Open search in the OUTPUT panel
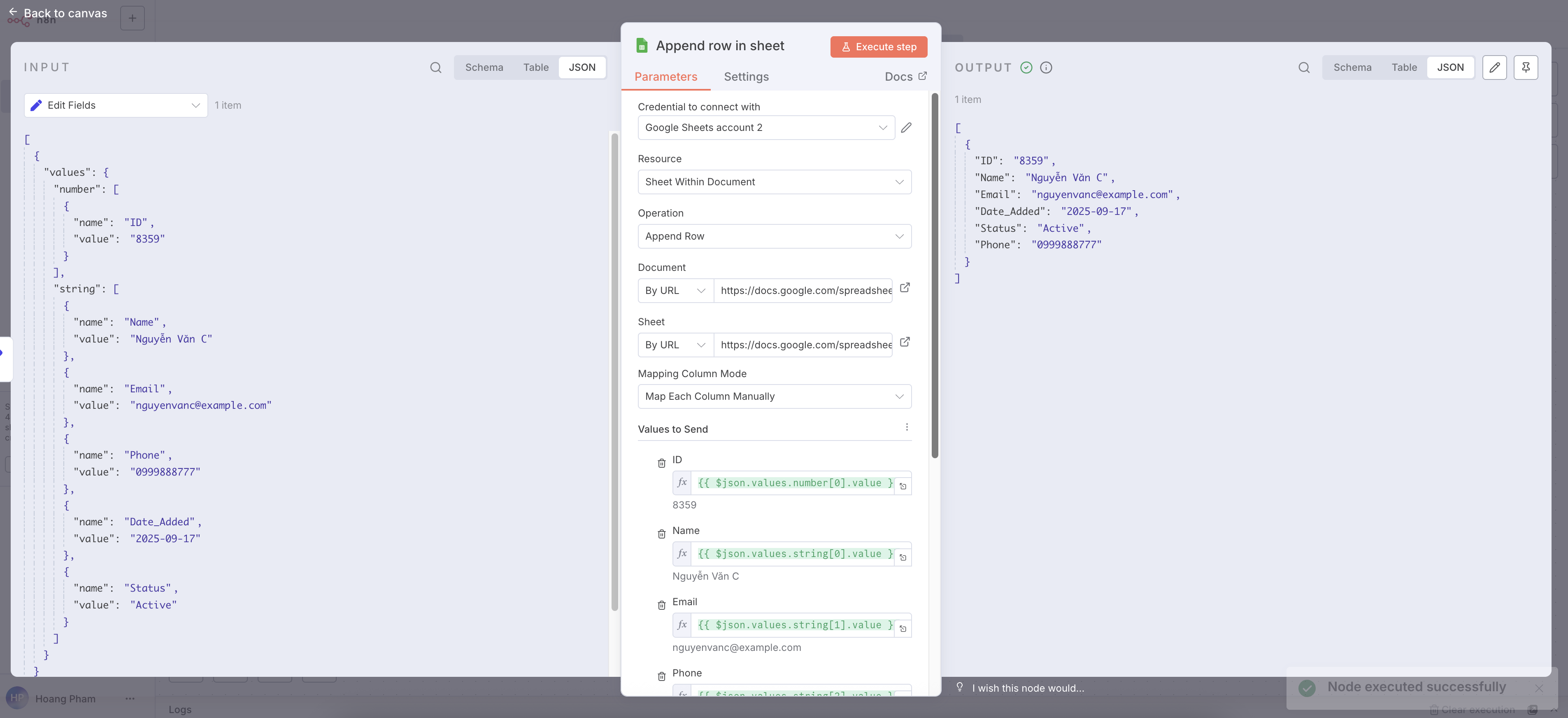1568x718 pixels. 1304,68
